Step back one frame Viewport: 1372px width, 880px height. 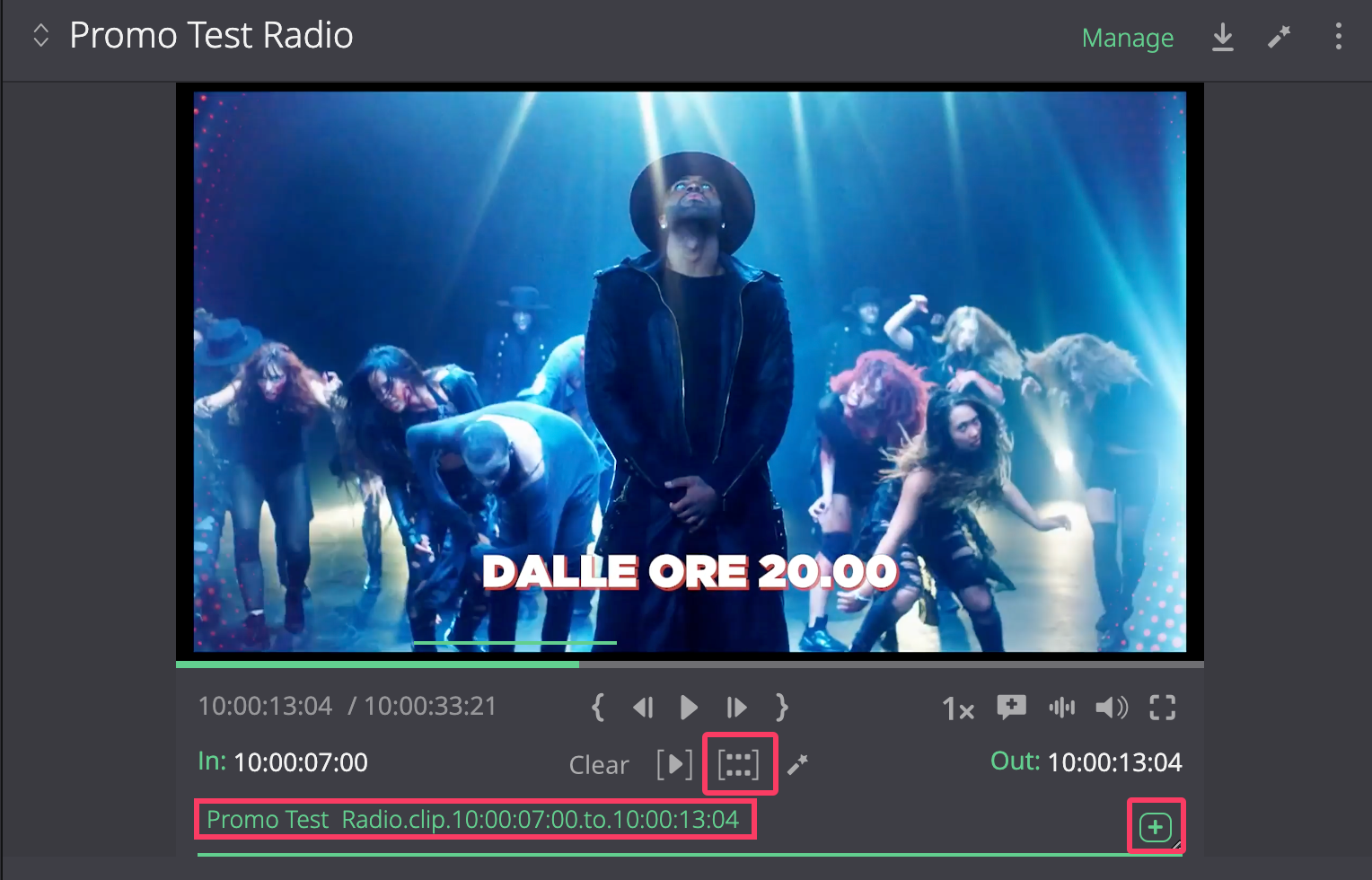click(x=643, y=708)
